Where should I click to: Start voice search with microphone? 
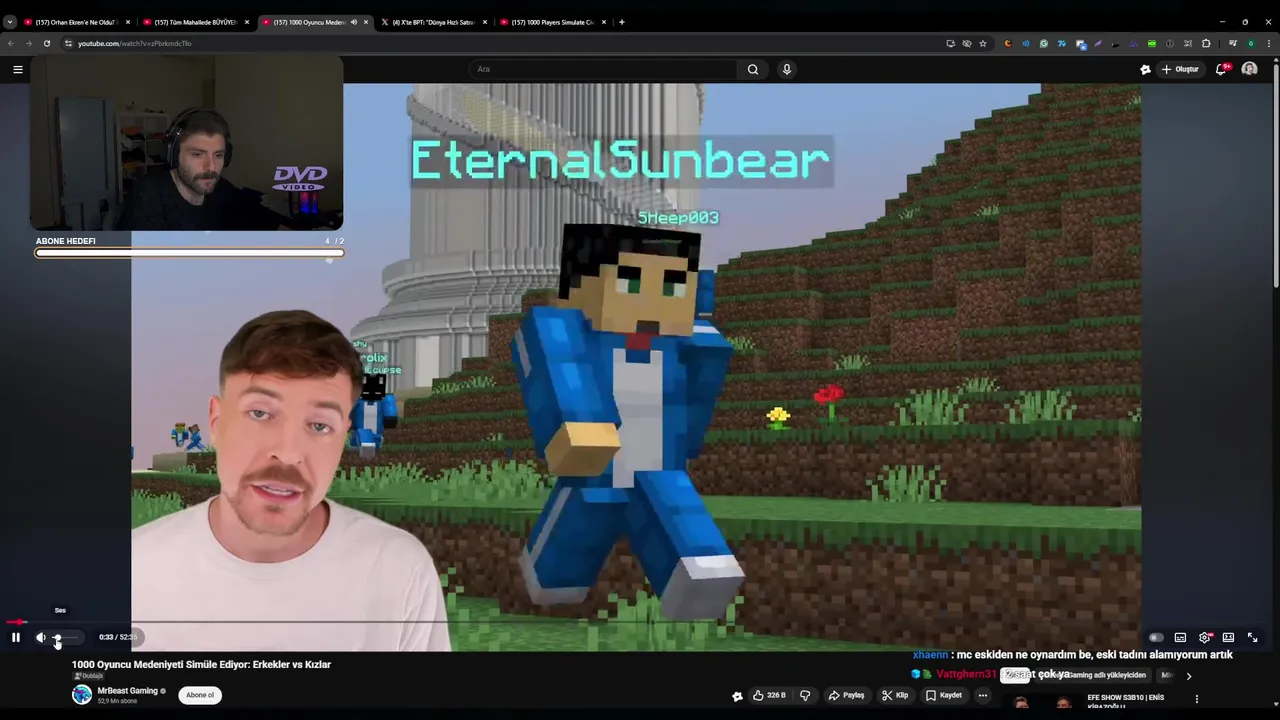pyautogui.click(x=787, y=69)
